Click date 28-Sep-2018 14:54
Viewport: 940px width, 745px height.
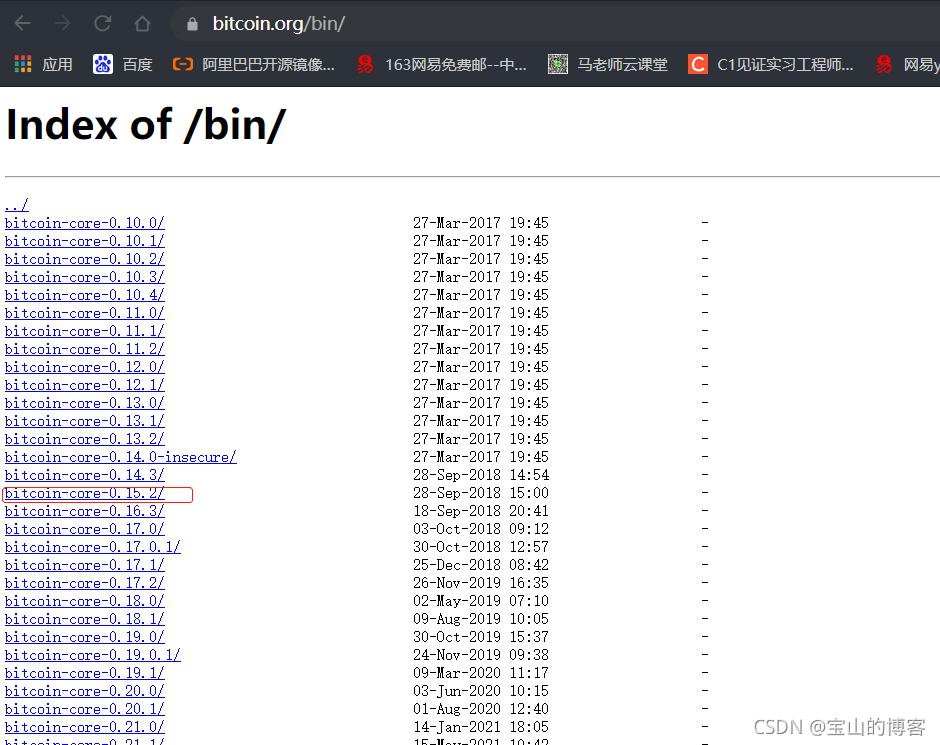click(481, 475)
